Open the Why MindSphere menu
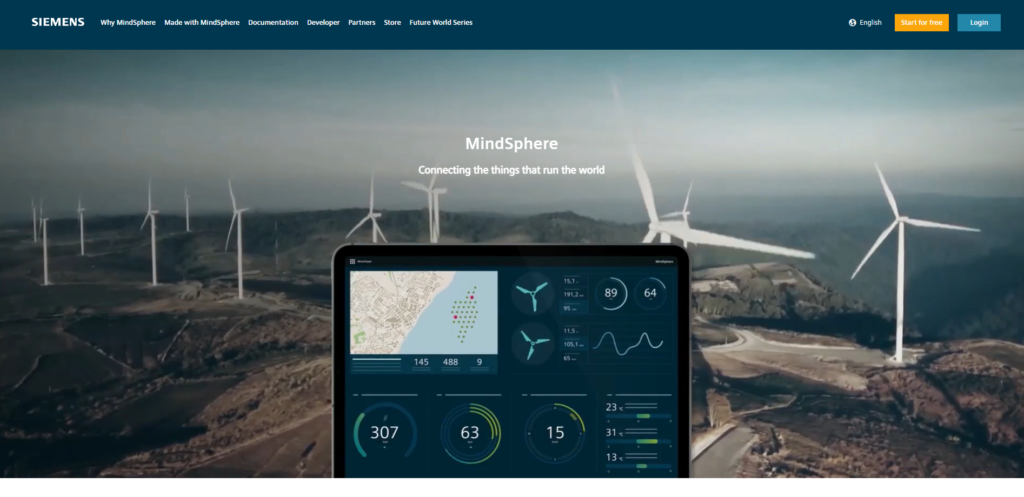This screenshot has width=1024, height=497. [x=128, y=22]
